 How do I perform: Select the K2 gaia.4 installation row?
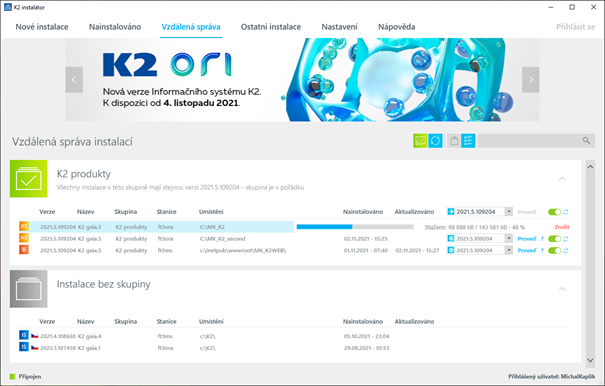(x=295, y=336)
